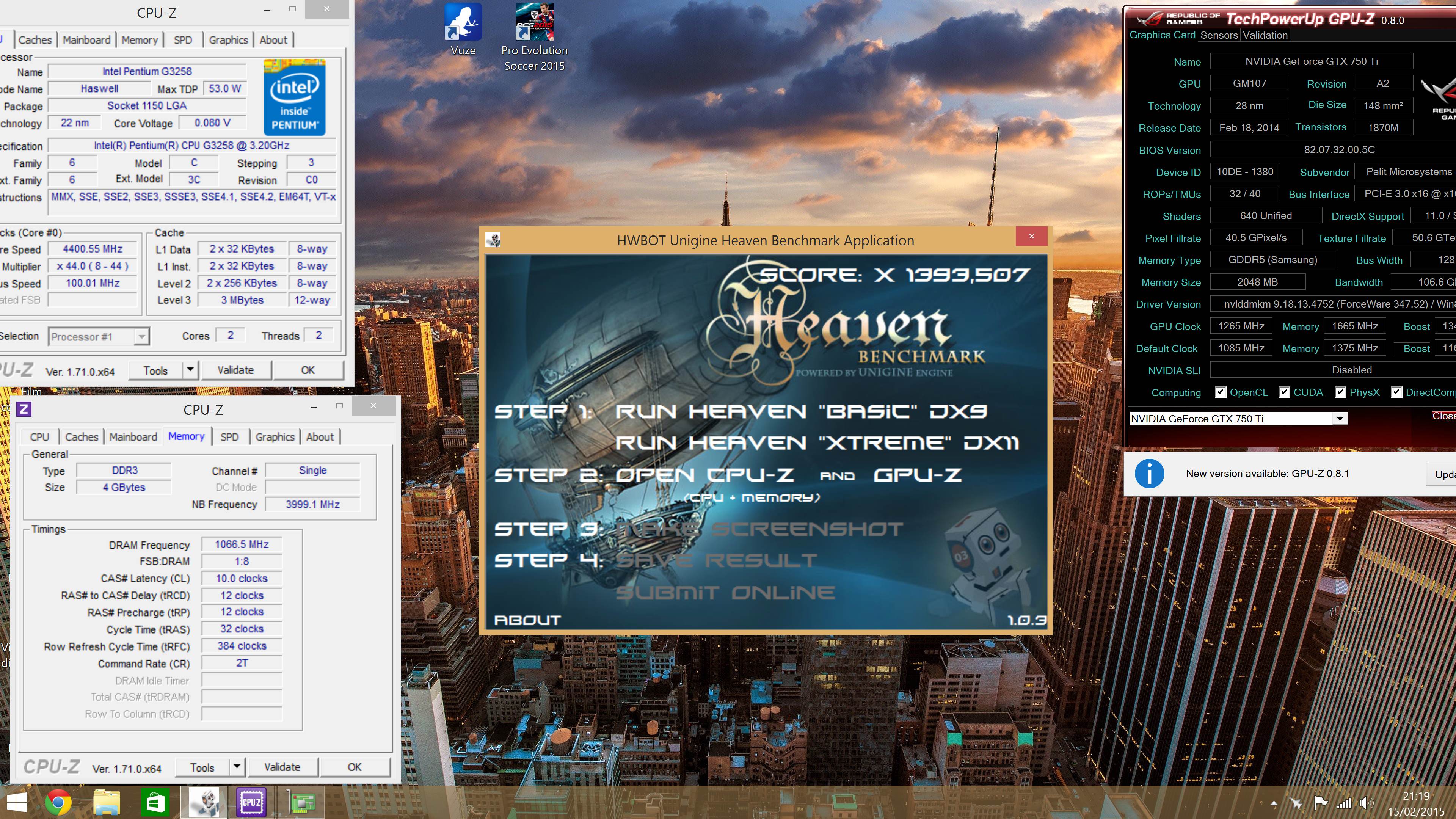This screenshot has width=1456, height=819.
Task: Click Open CPU-Z in HWBOT step 2
Action: pos(704,475)
